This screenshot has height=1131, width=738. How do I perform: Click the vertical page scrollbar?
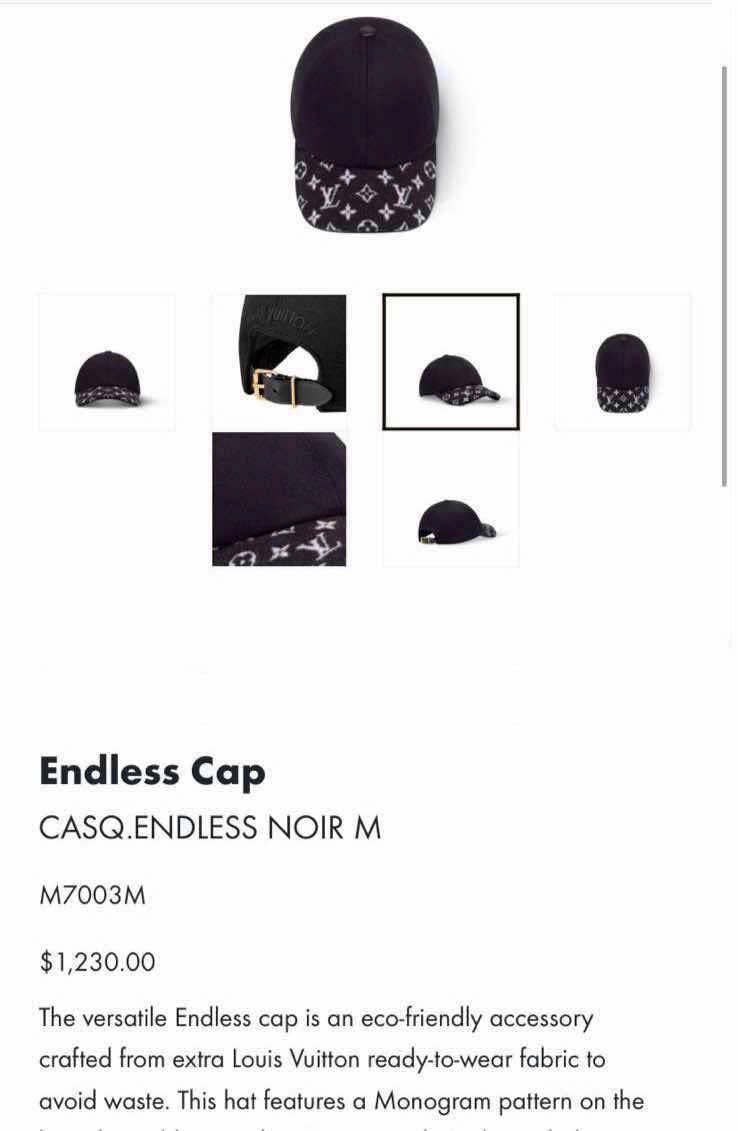(724, 276)
